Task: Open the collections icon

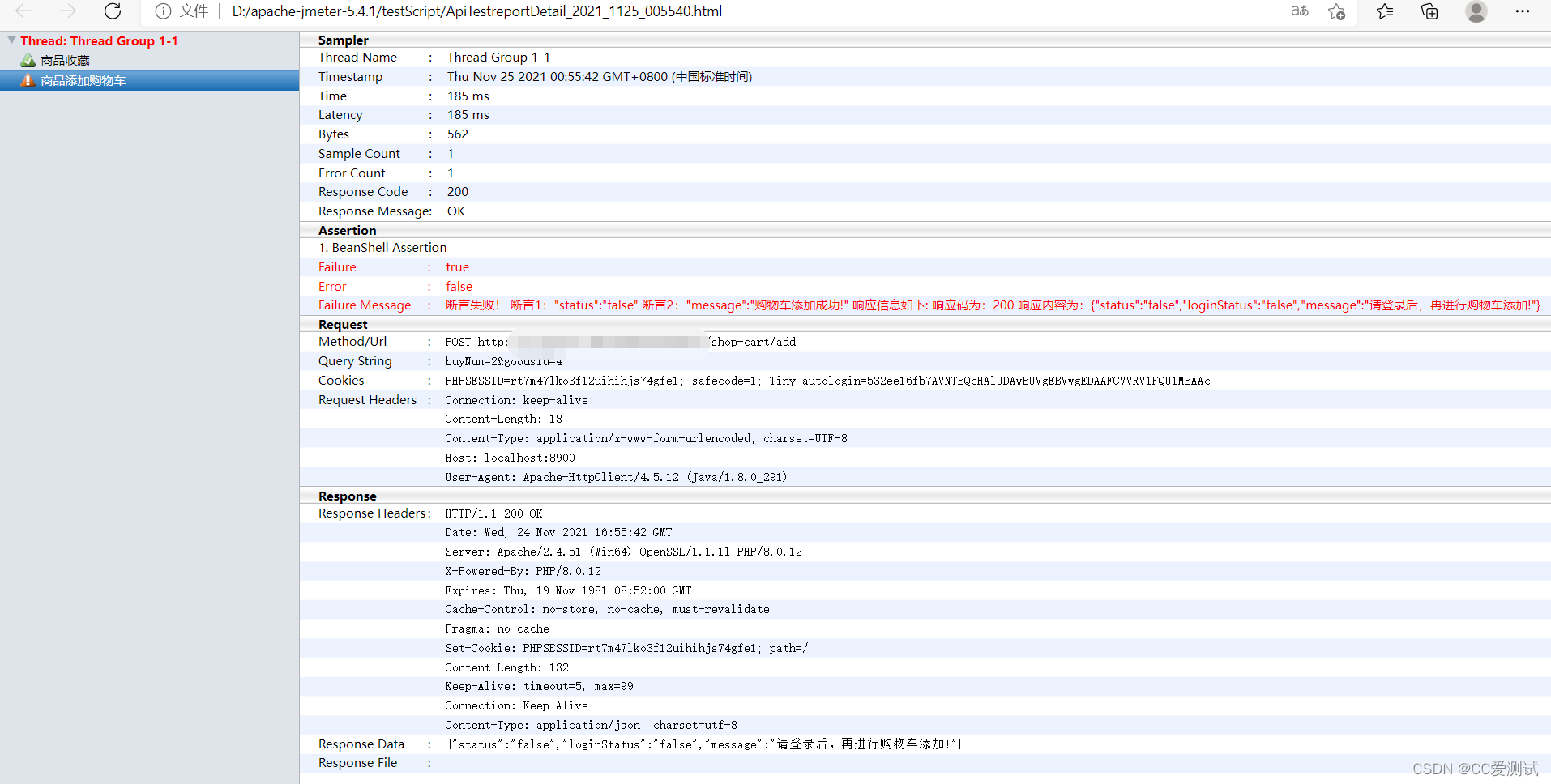Action: pos(1429,11)
